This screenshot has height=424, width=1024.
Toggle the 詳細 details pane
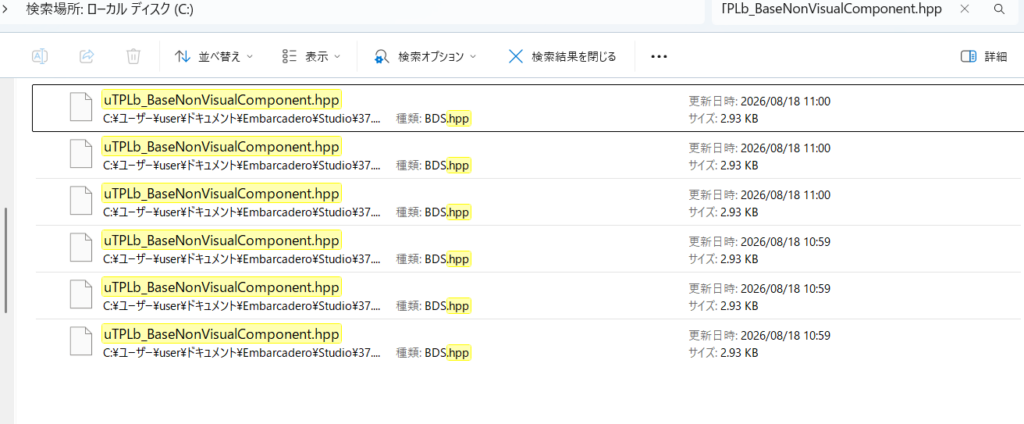coord(984,57)
